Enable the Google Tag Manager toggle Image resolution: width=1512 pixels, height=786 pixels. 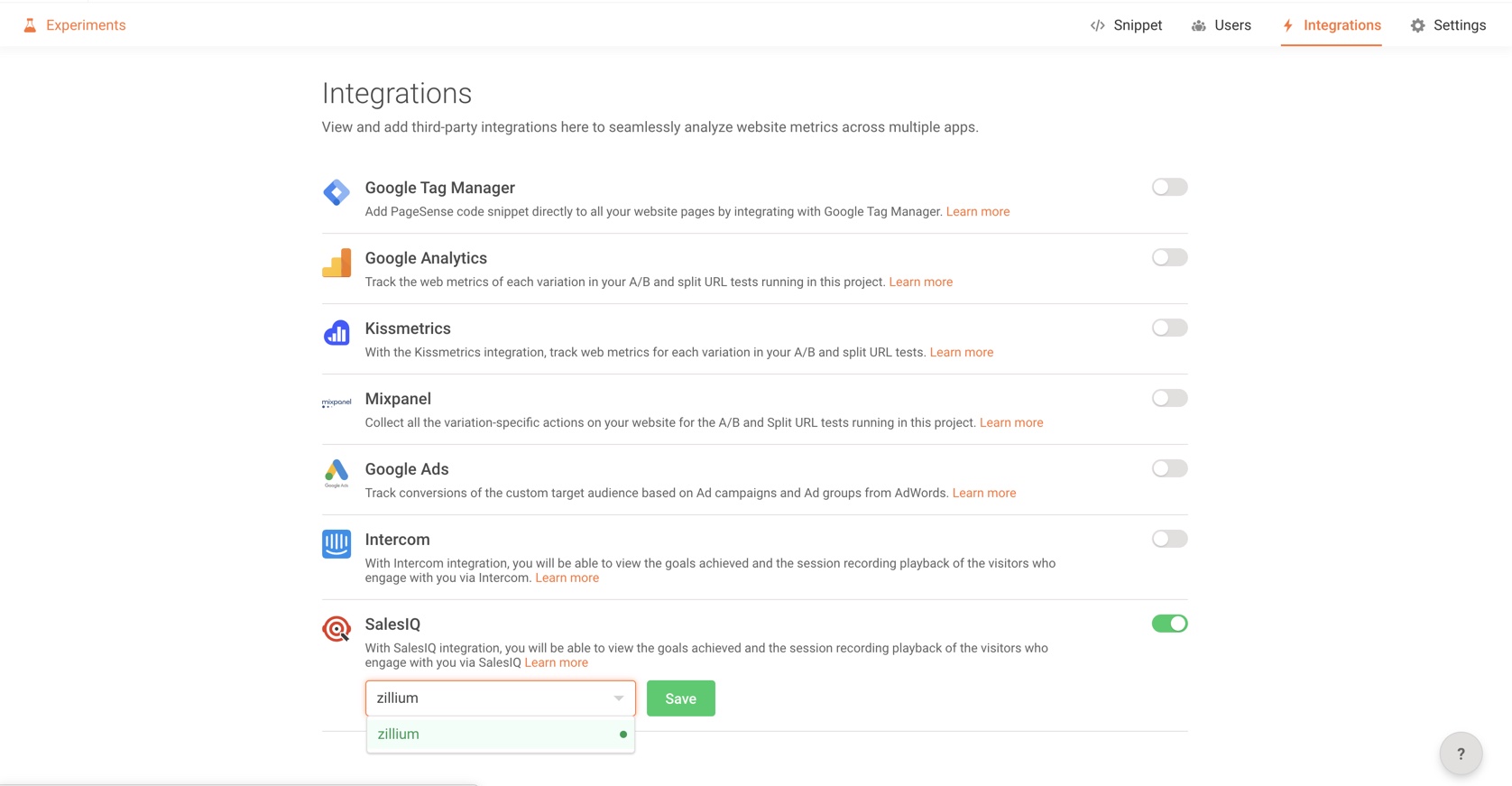1169,187
